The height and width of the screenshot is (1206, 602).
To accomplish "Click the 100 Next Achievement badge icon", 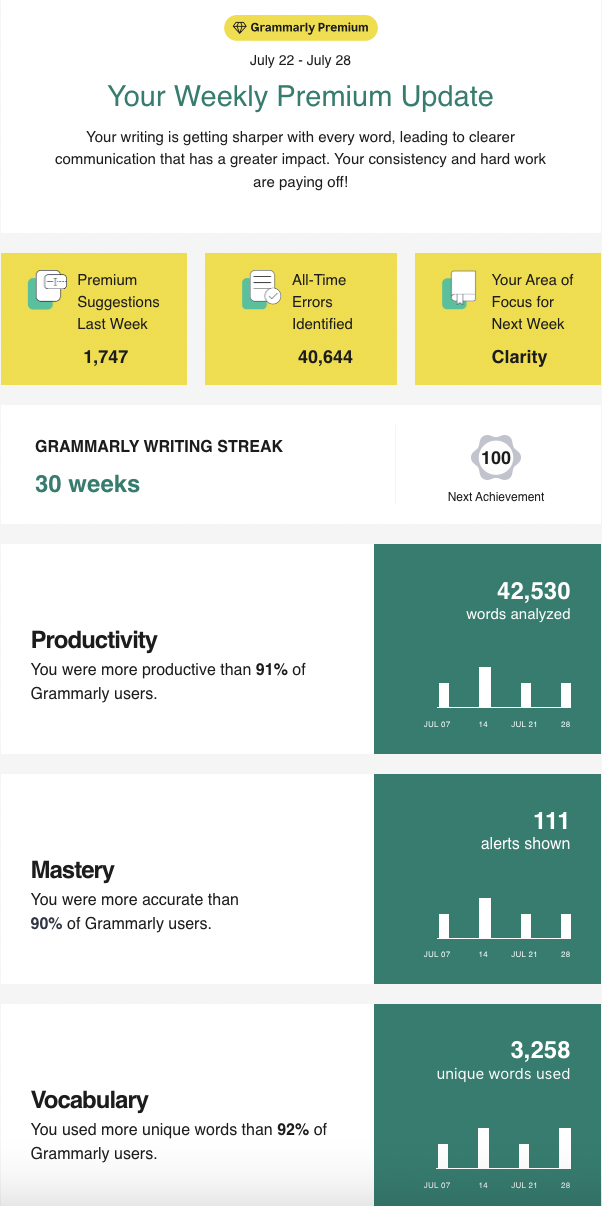I will (496, 459).
